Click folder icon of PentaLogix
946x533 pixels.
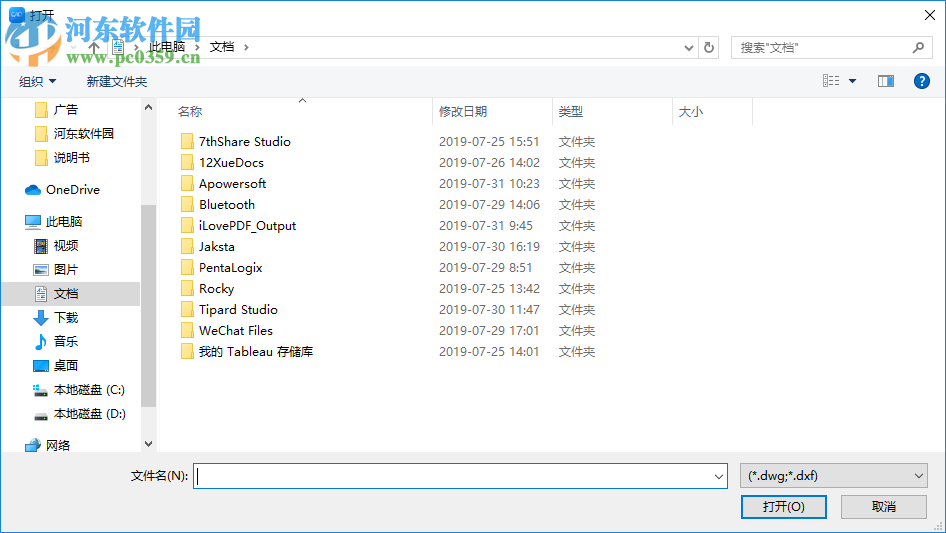(187, 267)
